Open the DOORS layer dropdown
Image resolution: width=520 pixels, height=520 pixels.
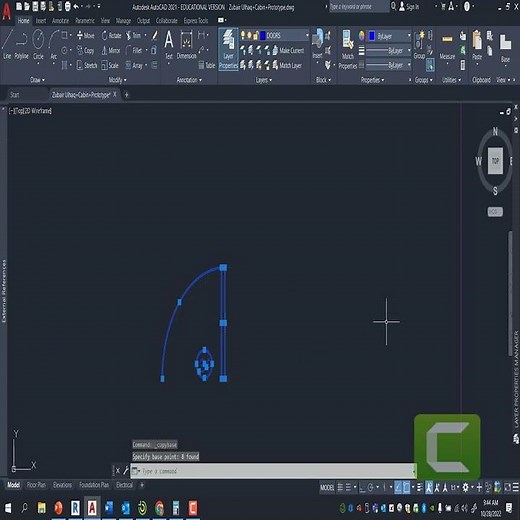tap(307, 35)
